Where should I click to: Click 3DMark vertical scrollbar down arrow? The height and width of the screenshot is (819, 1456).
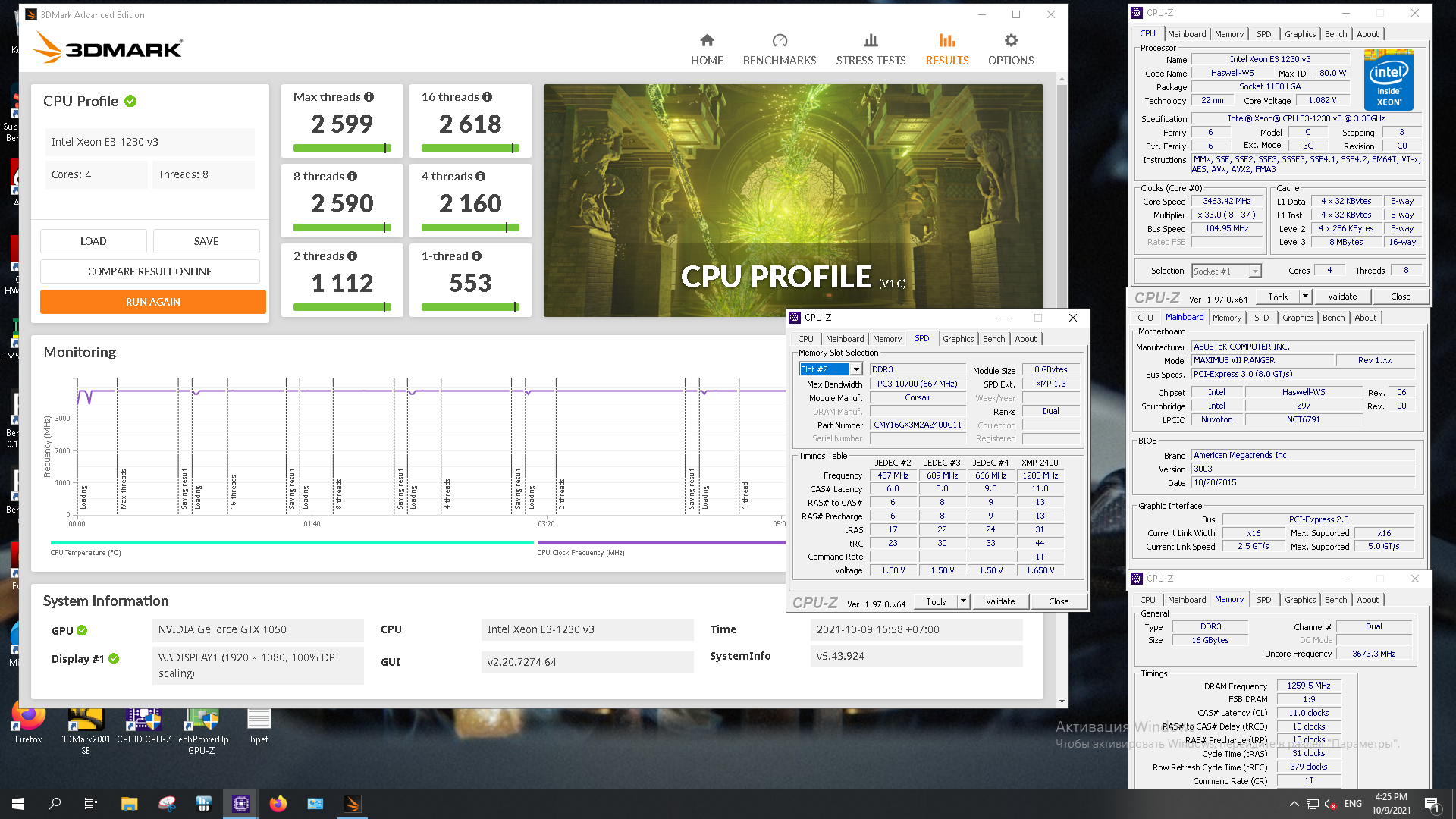tap(1062, 701)
